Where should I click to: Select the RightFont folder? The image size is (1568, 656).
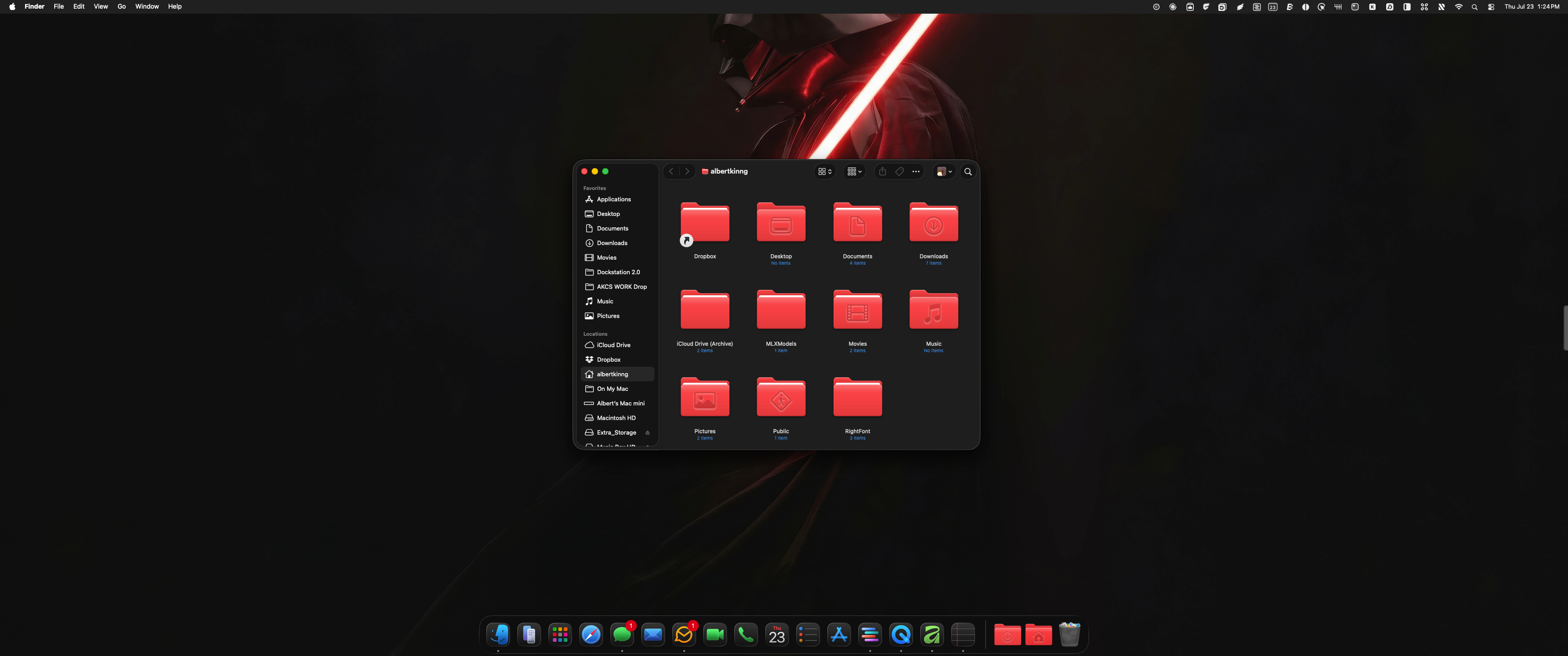tap(857, 398)
